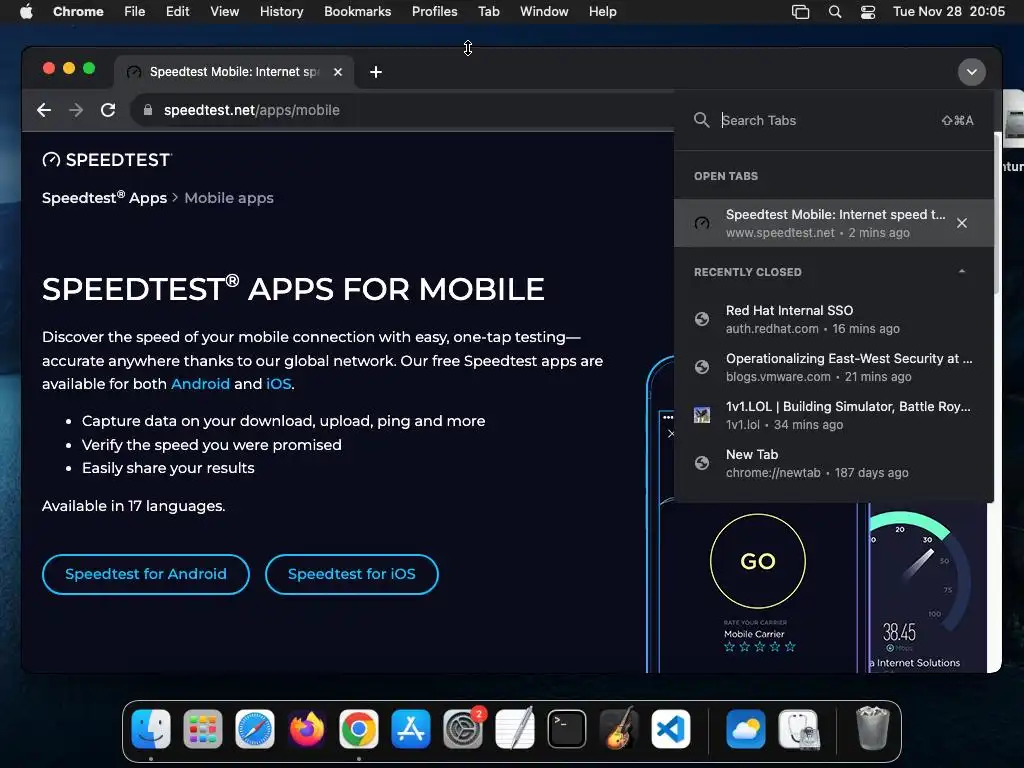Viewport: 1024px width, 768px height.
Task: Open the Tab menu in menu bar
Action: (488, 12)
